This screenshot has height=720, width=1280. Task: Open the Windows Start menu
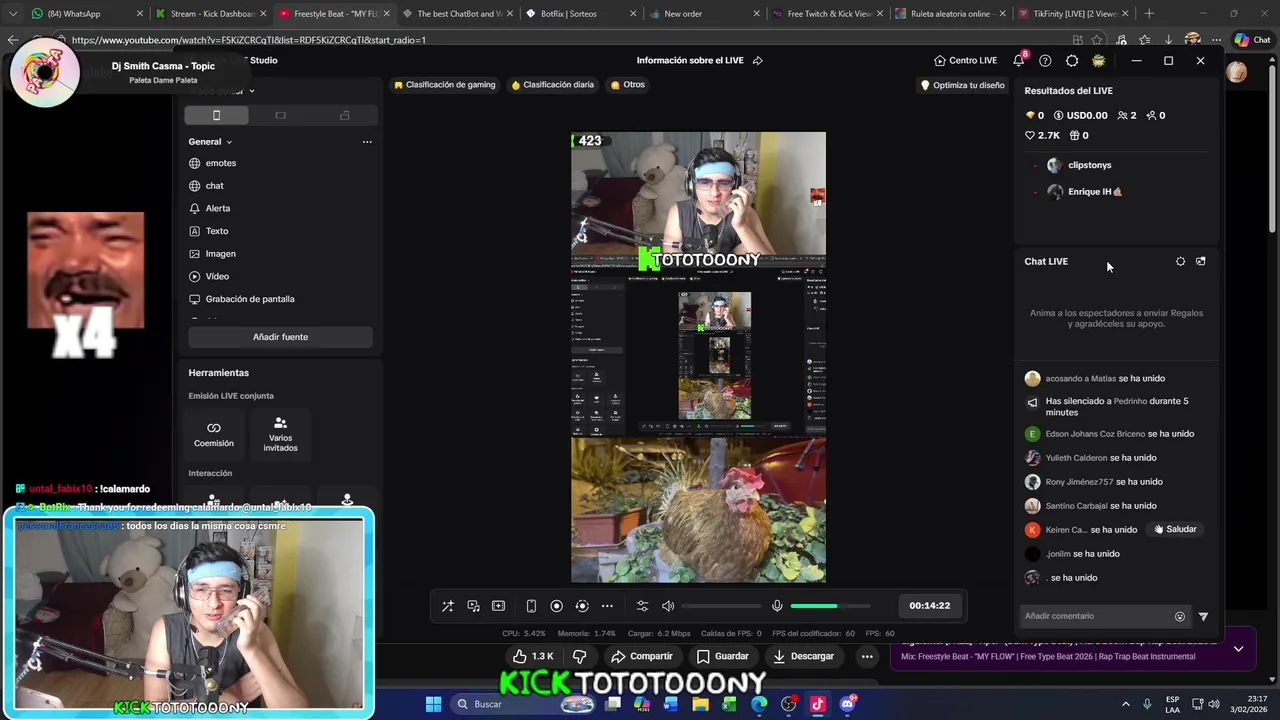[x=433, y=704]
